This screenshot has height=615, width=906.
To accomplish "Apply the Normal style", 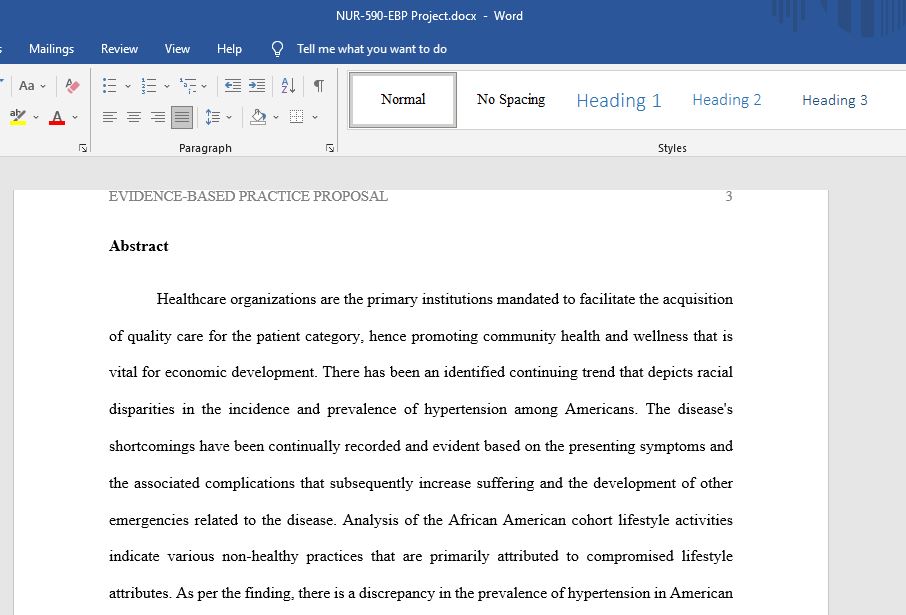I will click(403, 99).
